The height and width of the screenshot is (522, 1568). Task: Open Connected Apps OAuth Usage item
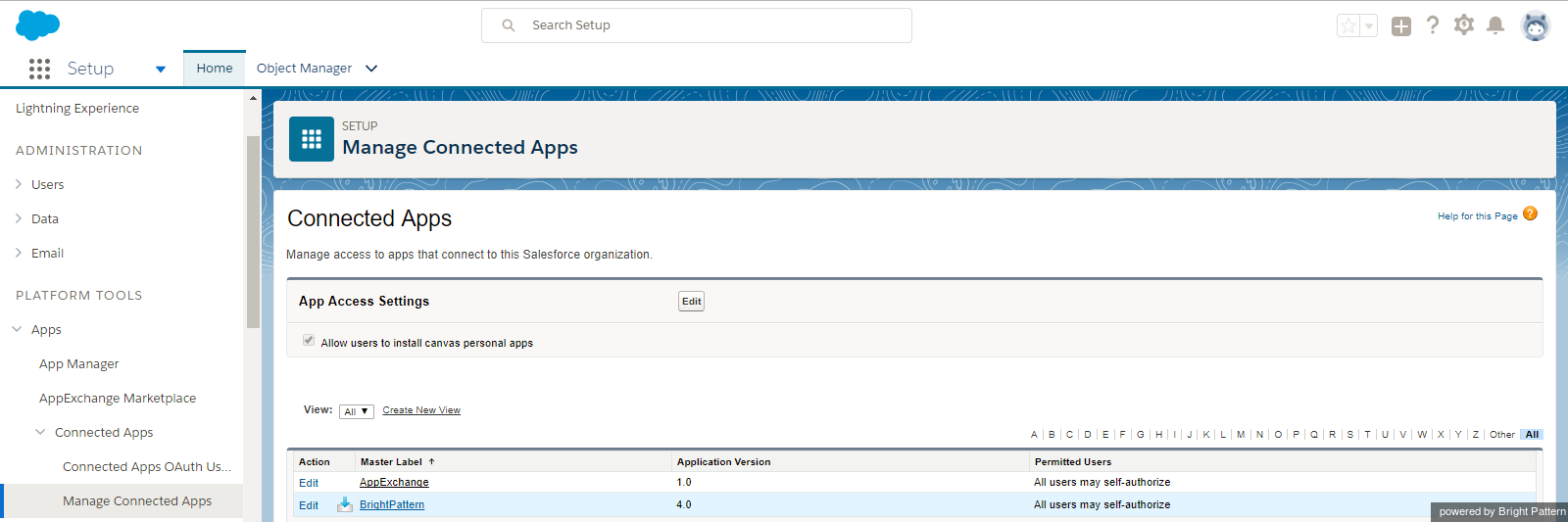click(x=147, y=466)
